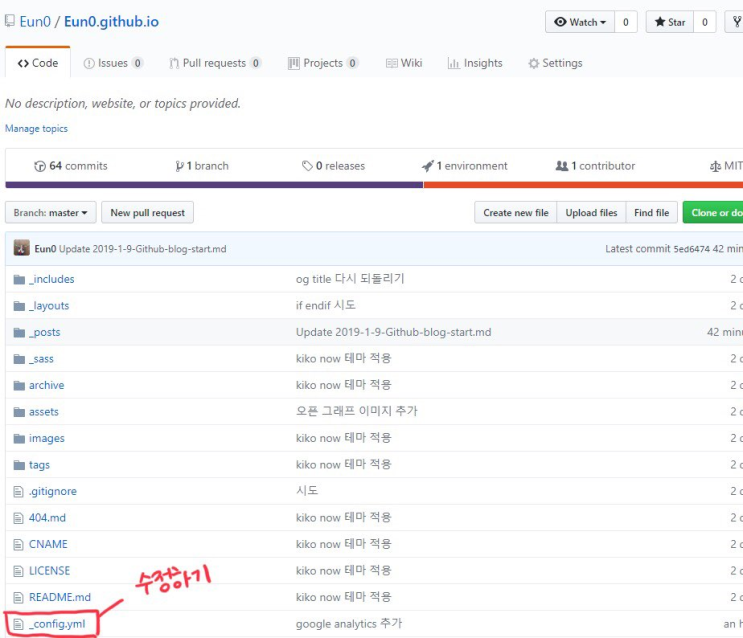743x638 pixels.
Task: Open the tags folder
Action: coord(39,465)
